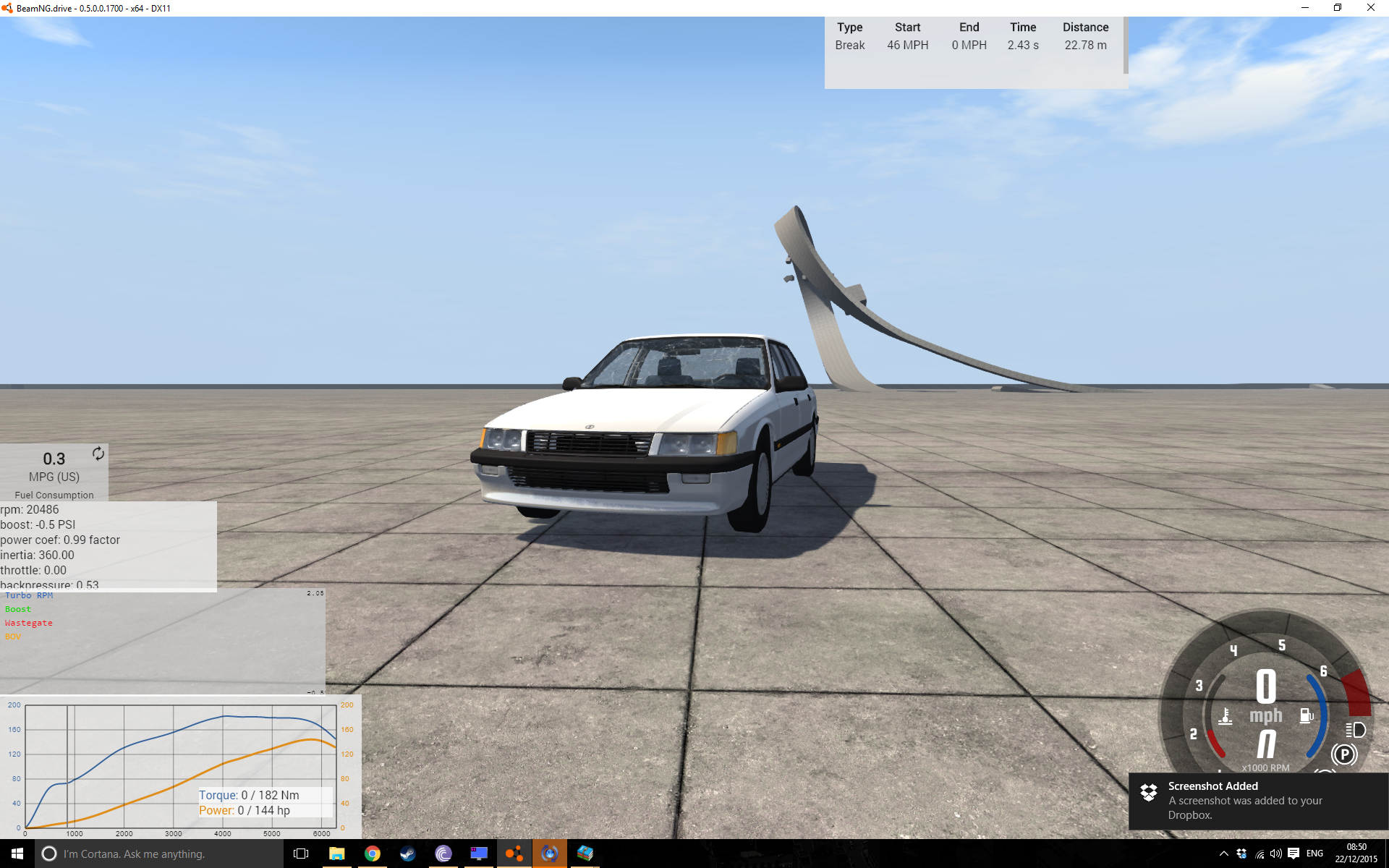Image resolution: width=1389 pixels, height=868 pixels.
Task: Open Google Chrome from the taskbar
Action: (x=372, y=854)
